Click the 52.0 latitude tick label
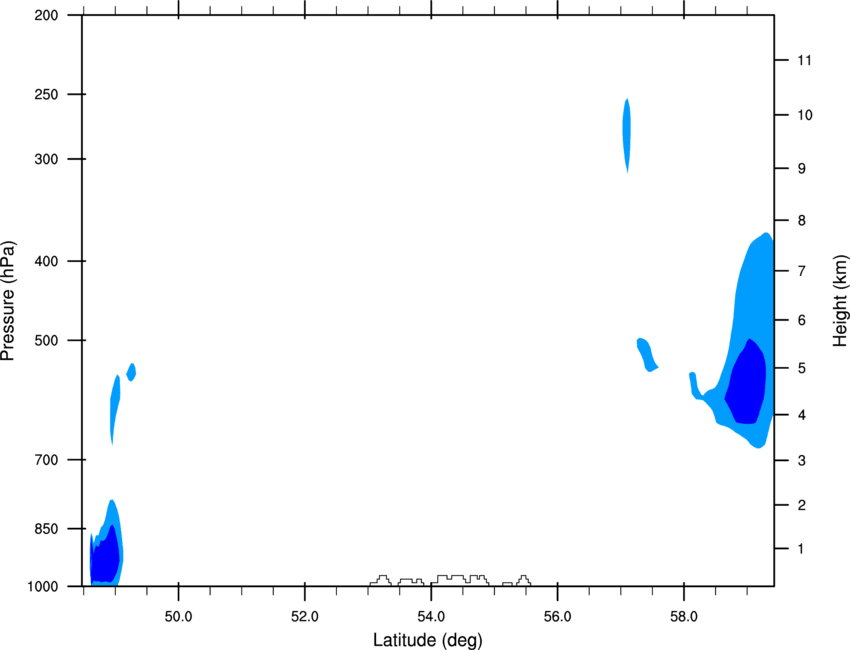This screenshot has width=850, height=650. pos(305,616)
